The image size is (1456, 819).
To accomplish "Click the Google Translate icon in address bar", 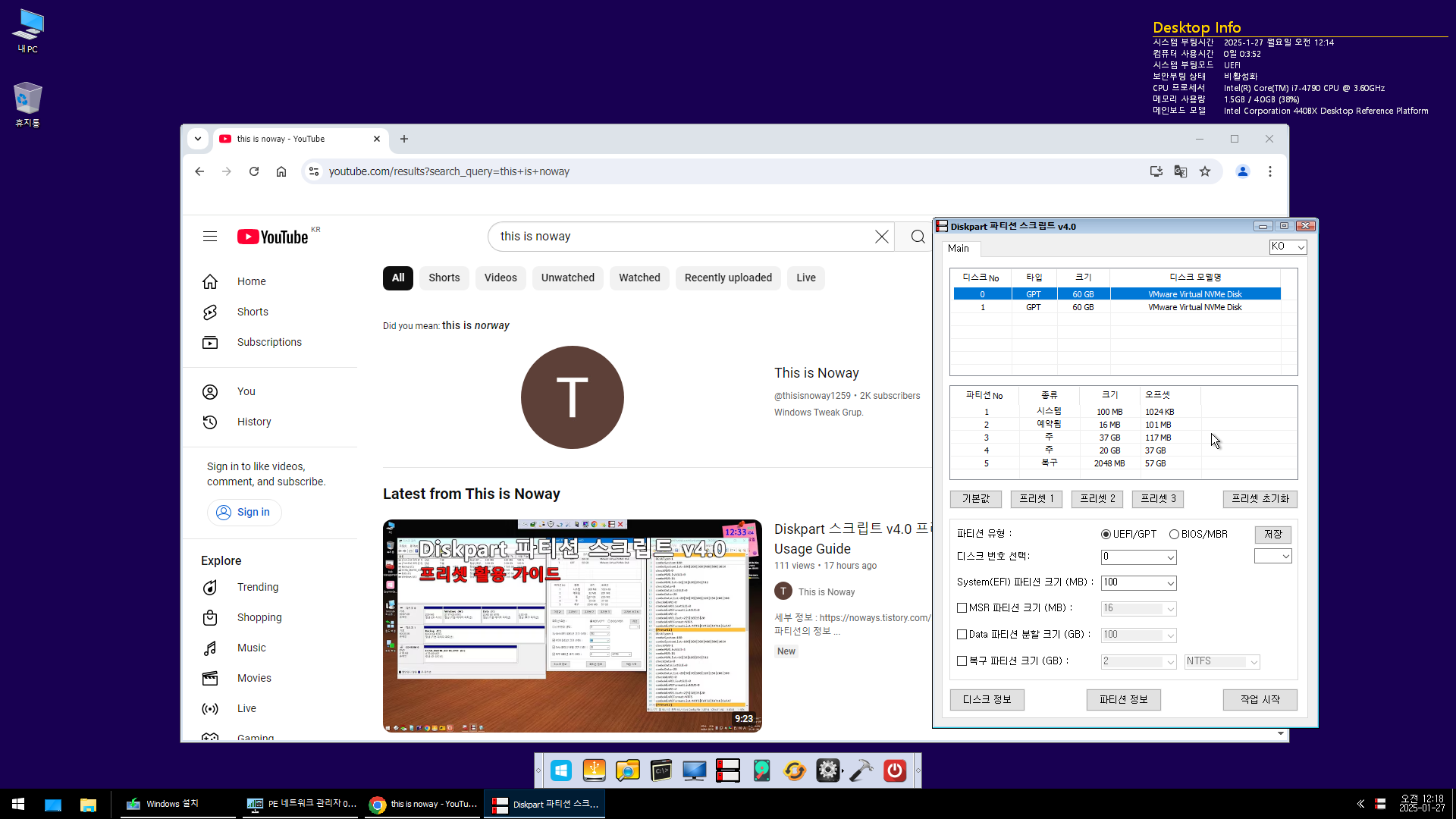I will pyautogui.click(x=1181, y=171).
